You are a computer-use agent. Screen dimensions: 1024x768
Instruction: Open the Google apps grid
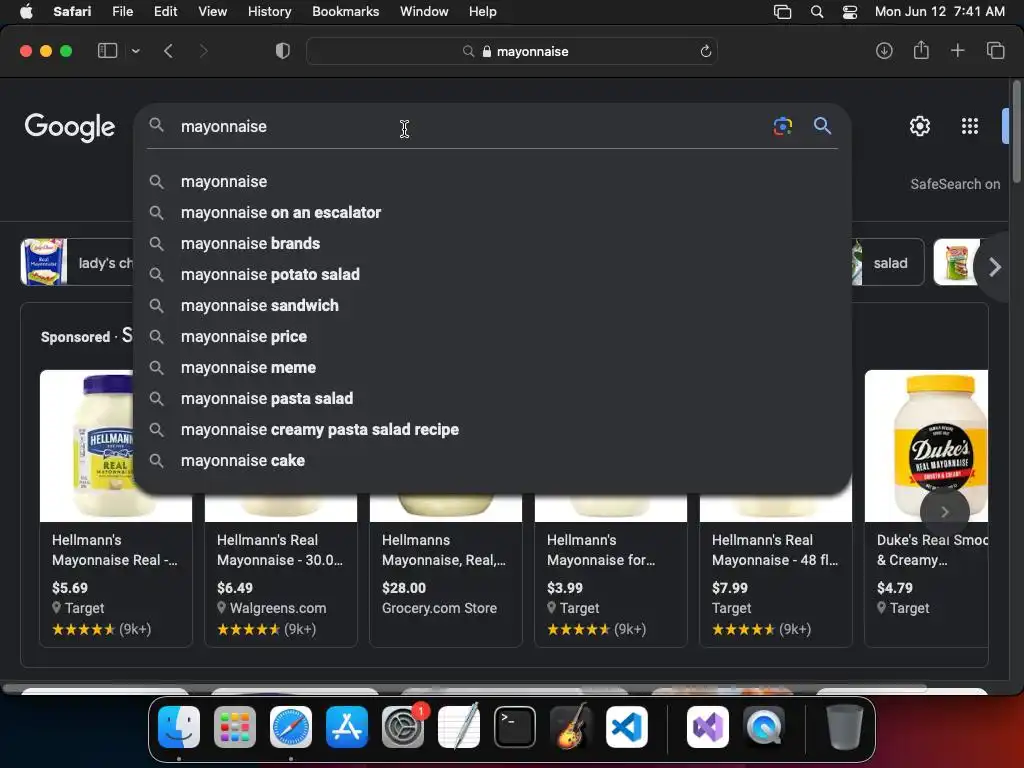[970, 126]
